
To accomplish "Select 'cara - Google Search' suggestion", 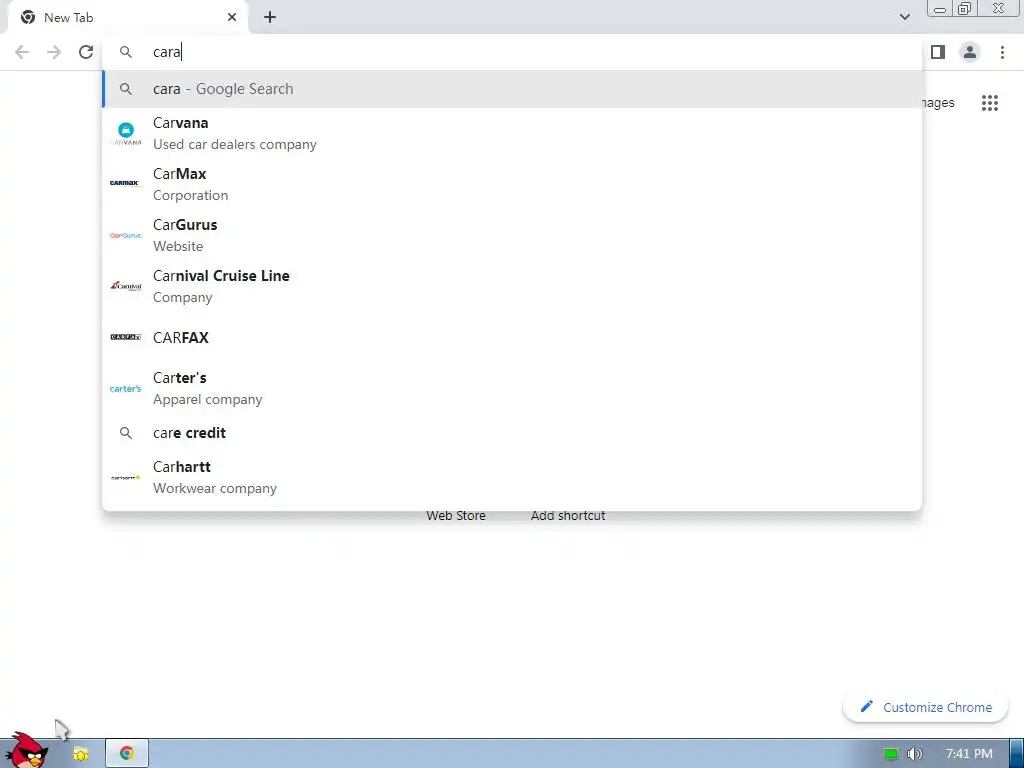I will pos(512,89).
